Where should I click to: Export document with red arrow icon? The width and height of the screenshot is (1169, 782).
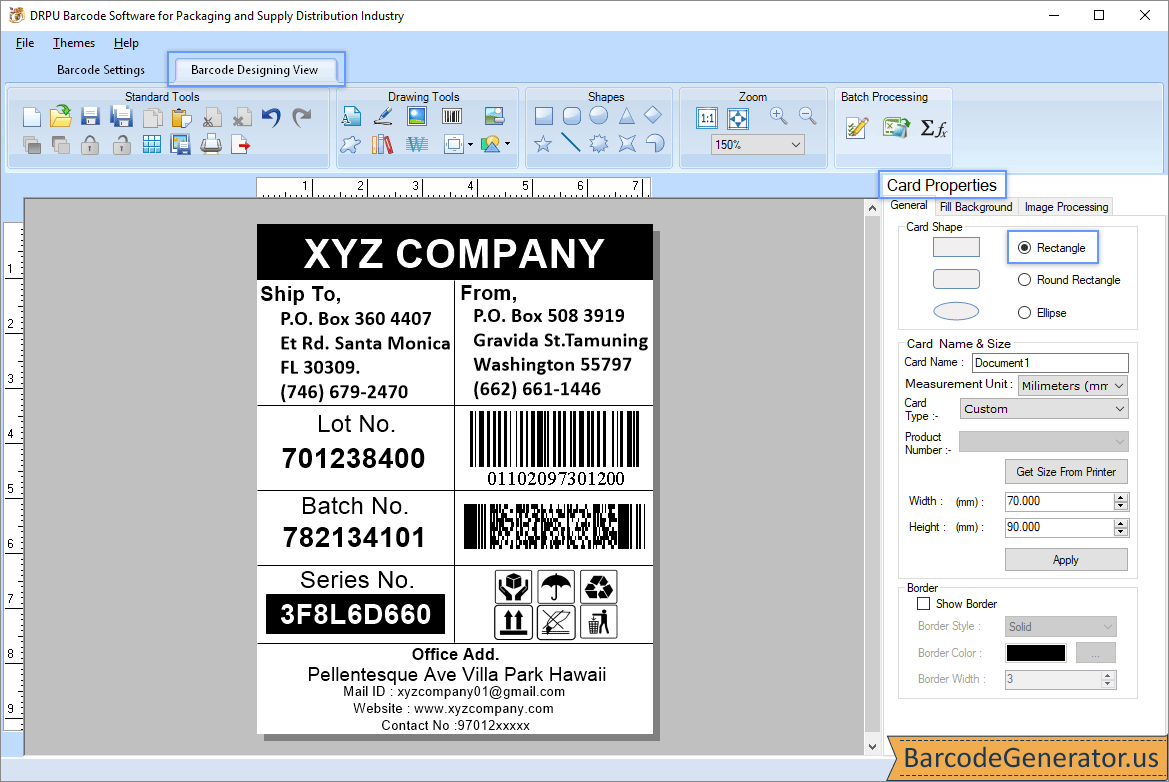(x=241, y=145)
